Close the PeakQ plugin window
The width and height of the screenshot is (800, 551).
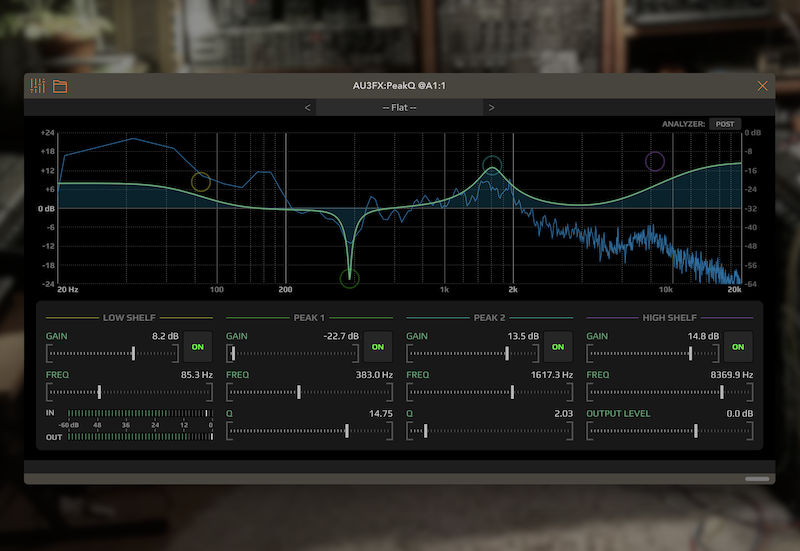pyautogui.click(x=762, y=86)
